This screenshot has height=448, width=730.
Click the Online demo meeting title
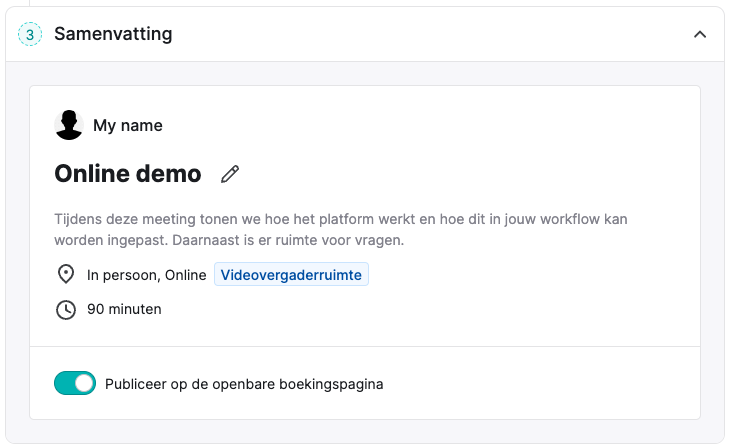(x=128, y=174)
